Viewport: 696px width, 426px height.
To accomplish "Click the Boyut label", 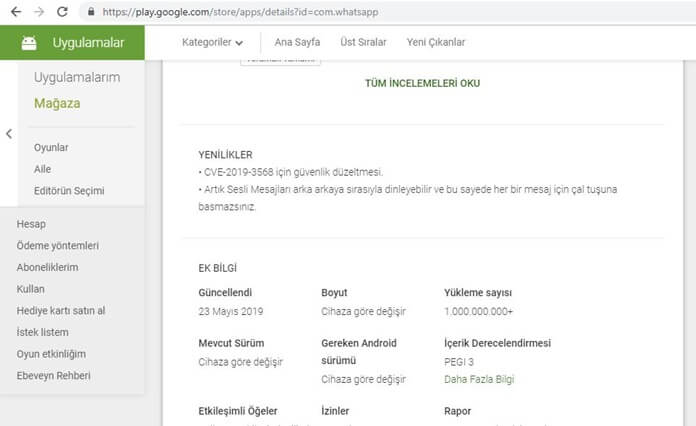I will (334, 292).
